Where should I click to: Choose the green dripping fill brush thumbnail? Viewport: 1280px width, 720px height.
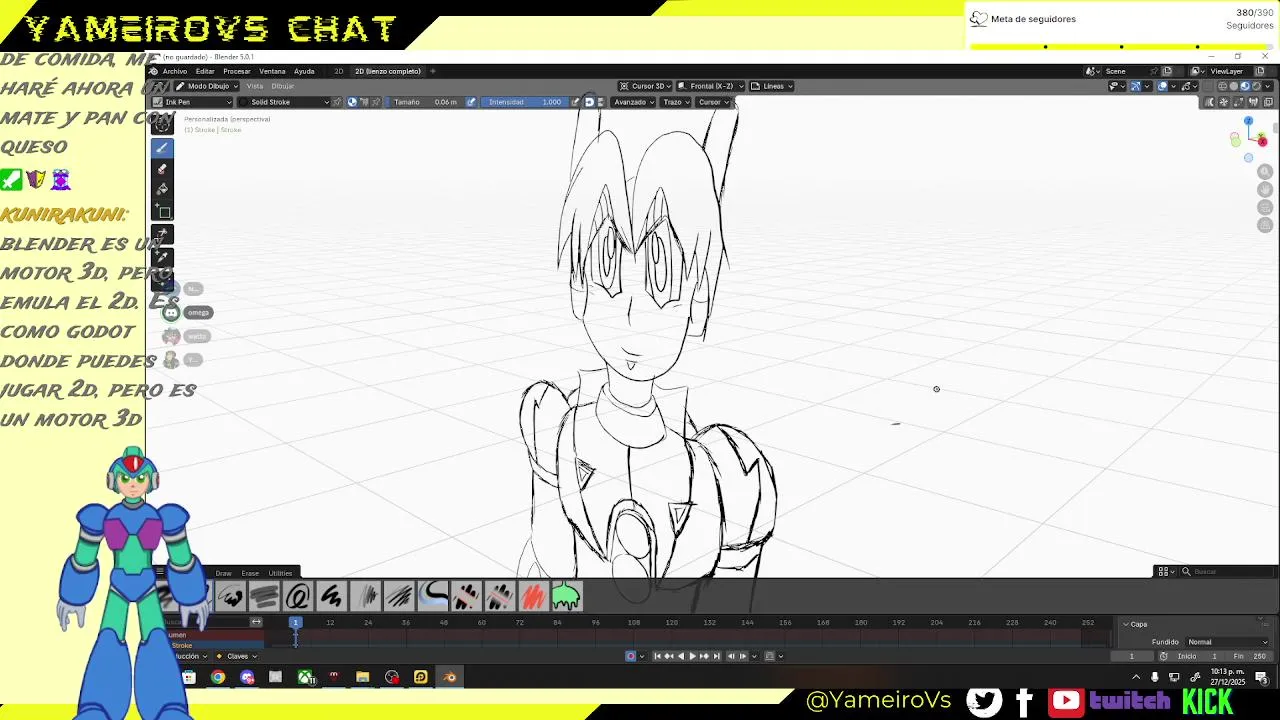coord(566,597)
